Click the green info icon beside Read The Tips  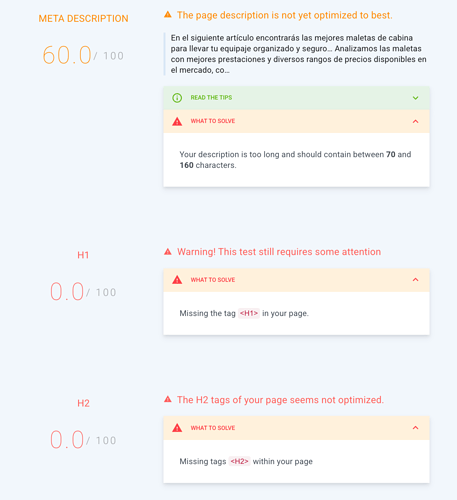pos(177,98)
